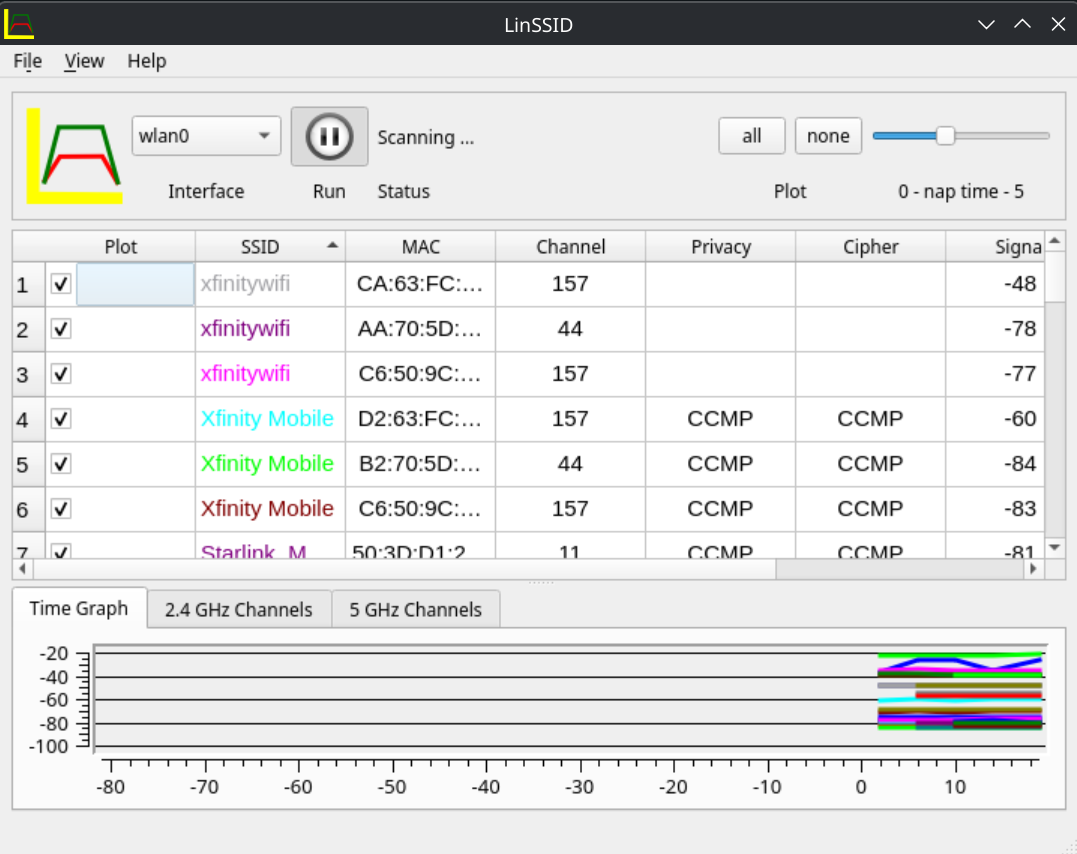Click the nap time slider handle
Viewport: 1077px width, 854px height.
[x=945, y=136]
